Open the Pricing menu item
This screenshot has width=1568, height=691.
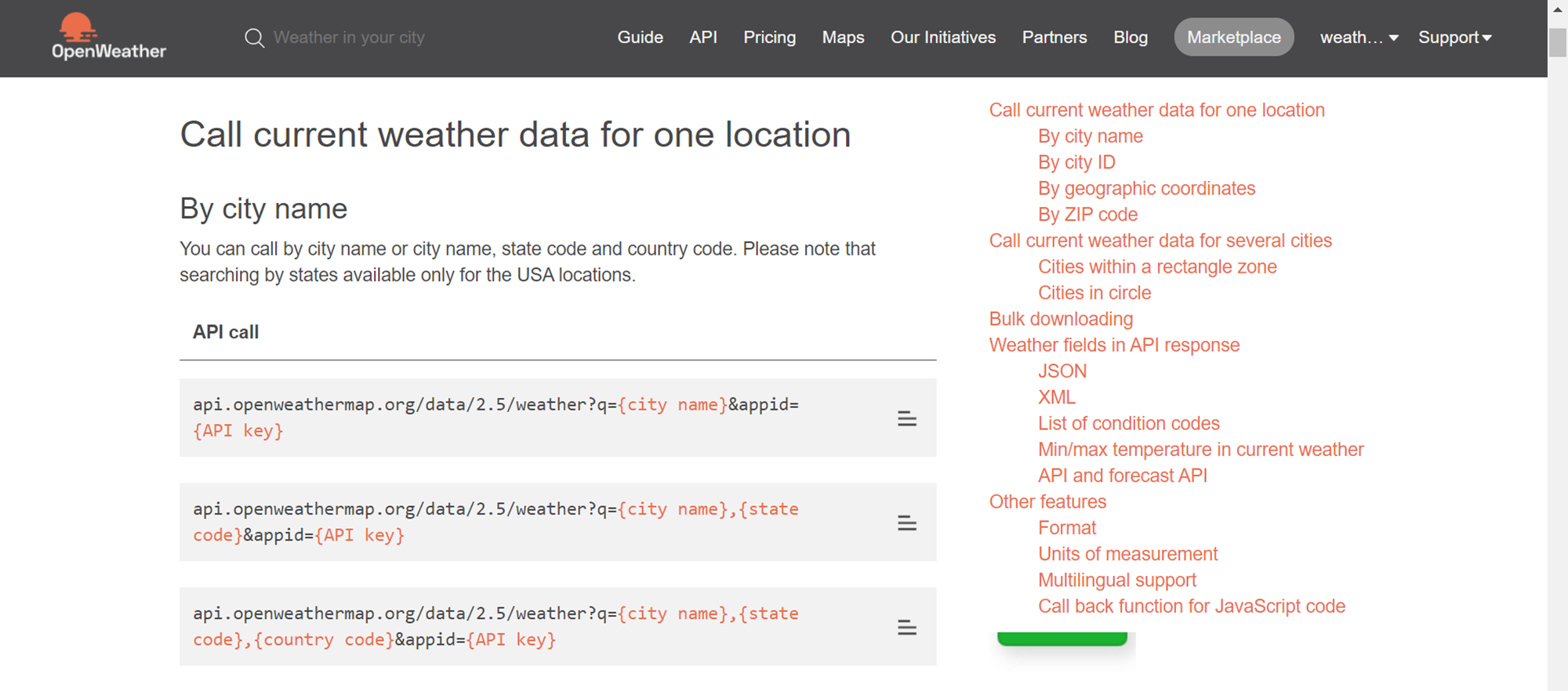point(769,38)
